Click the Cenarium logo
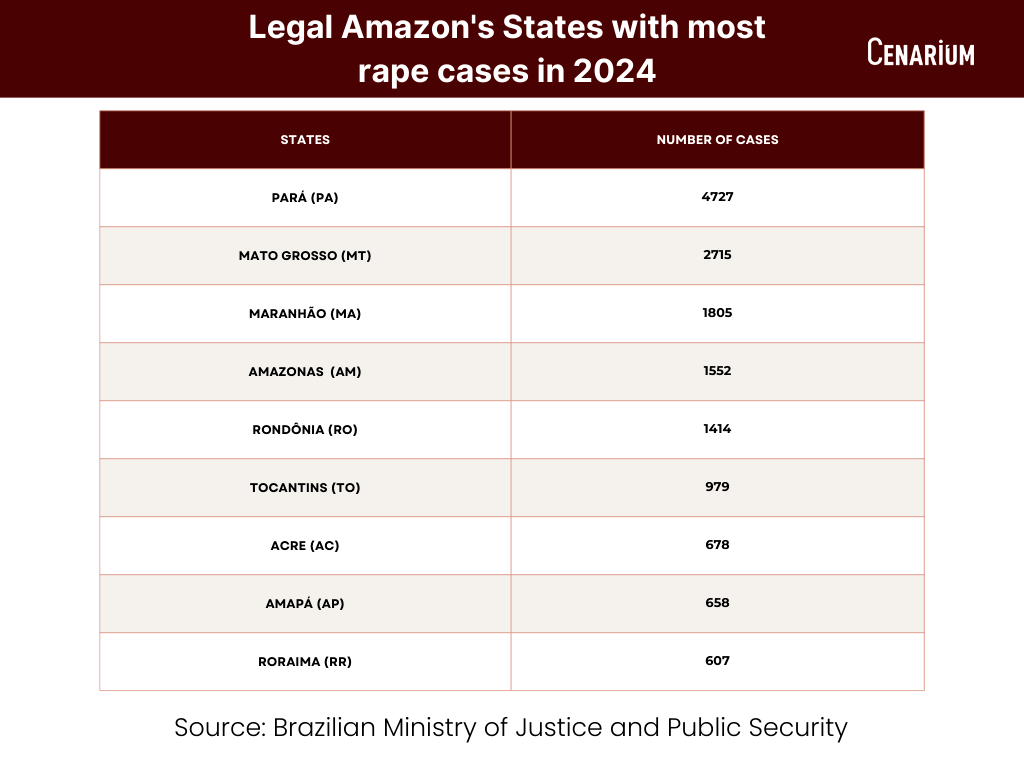Viewport: 1024px width, 768px height. click(920, 52)
